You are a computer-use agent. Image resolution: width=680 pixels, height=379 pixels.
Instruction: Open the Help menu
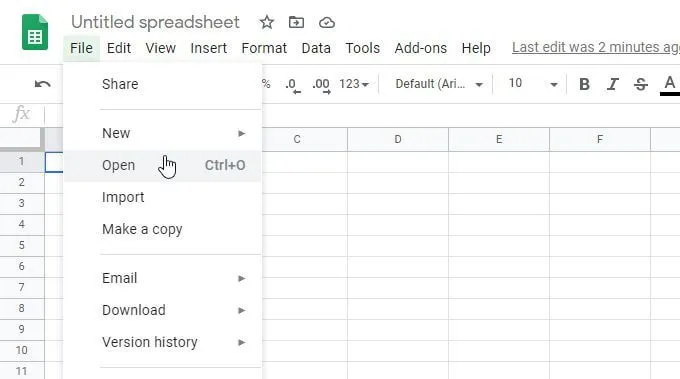(x=476, y=48)
